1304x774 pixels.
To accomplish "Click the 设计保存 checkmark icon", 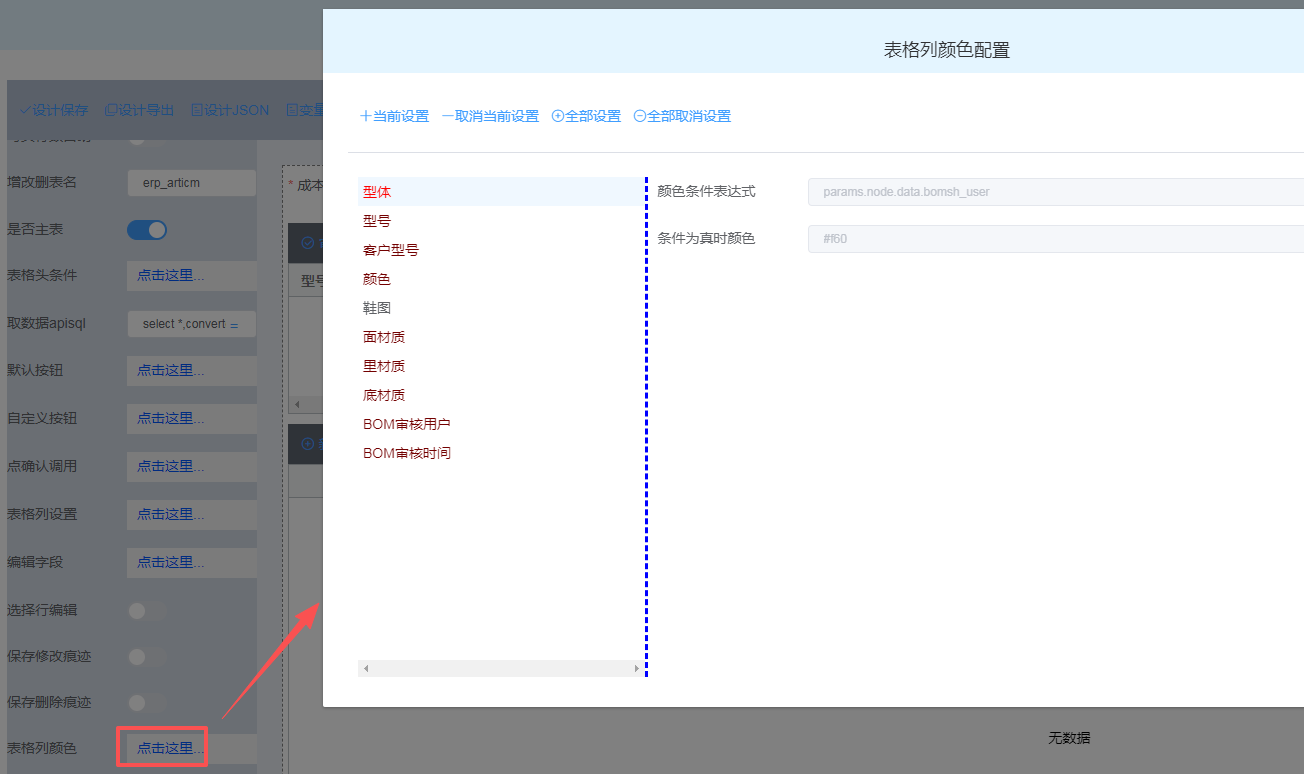I will 25,110.
